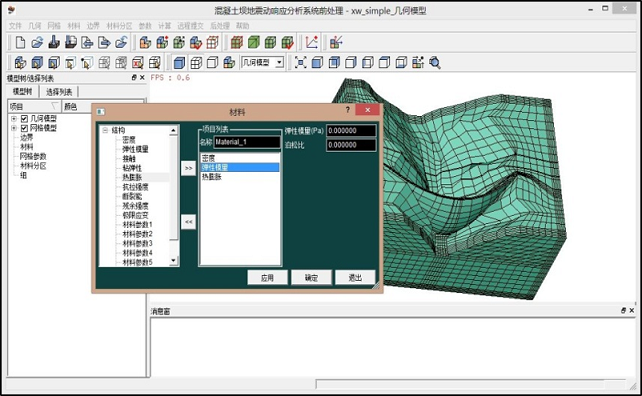642x396 pixels.
Task: Click cubes with arrows icon beside curve plot
Action: point(336,42)
